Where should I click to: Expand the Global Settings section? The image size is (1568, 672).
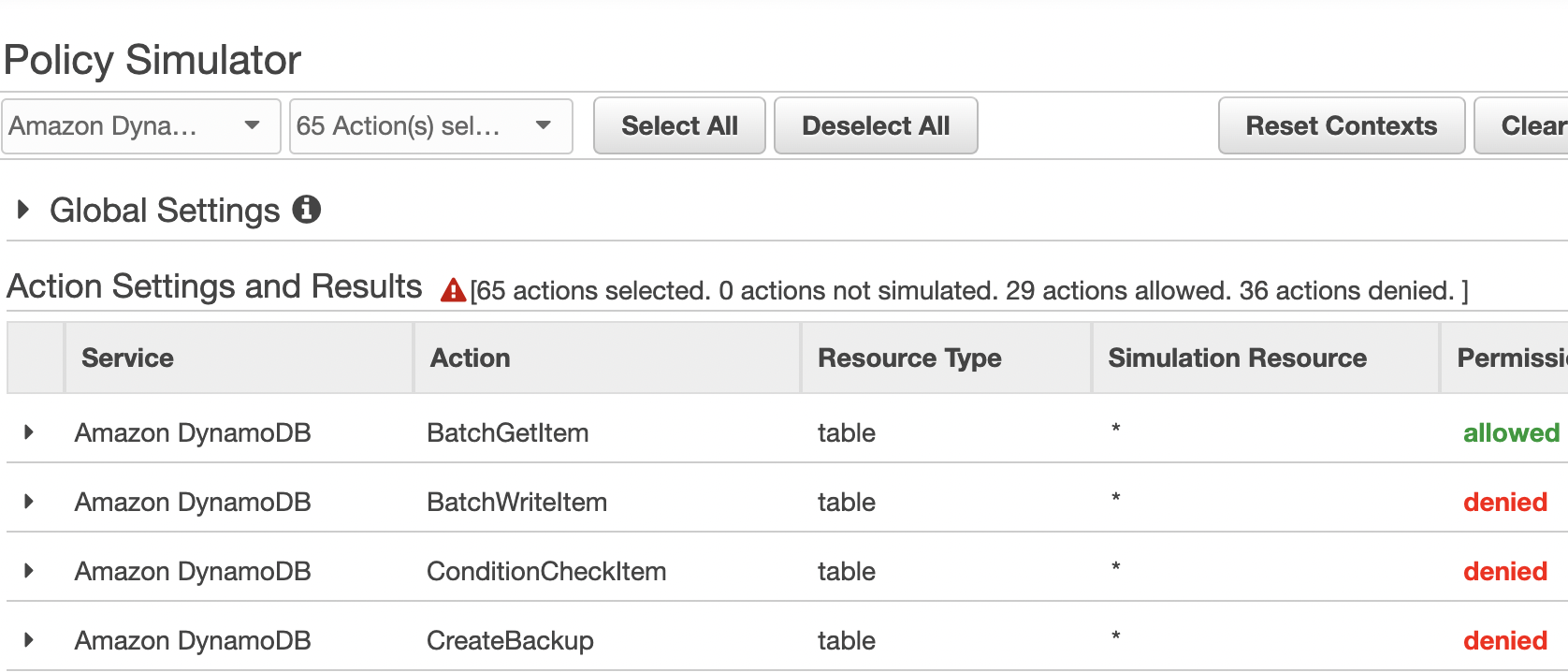(23, 210)
